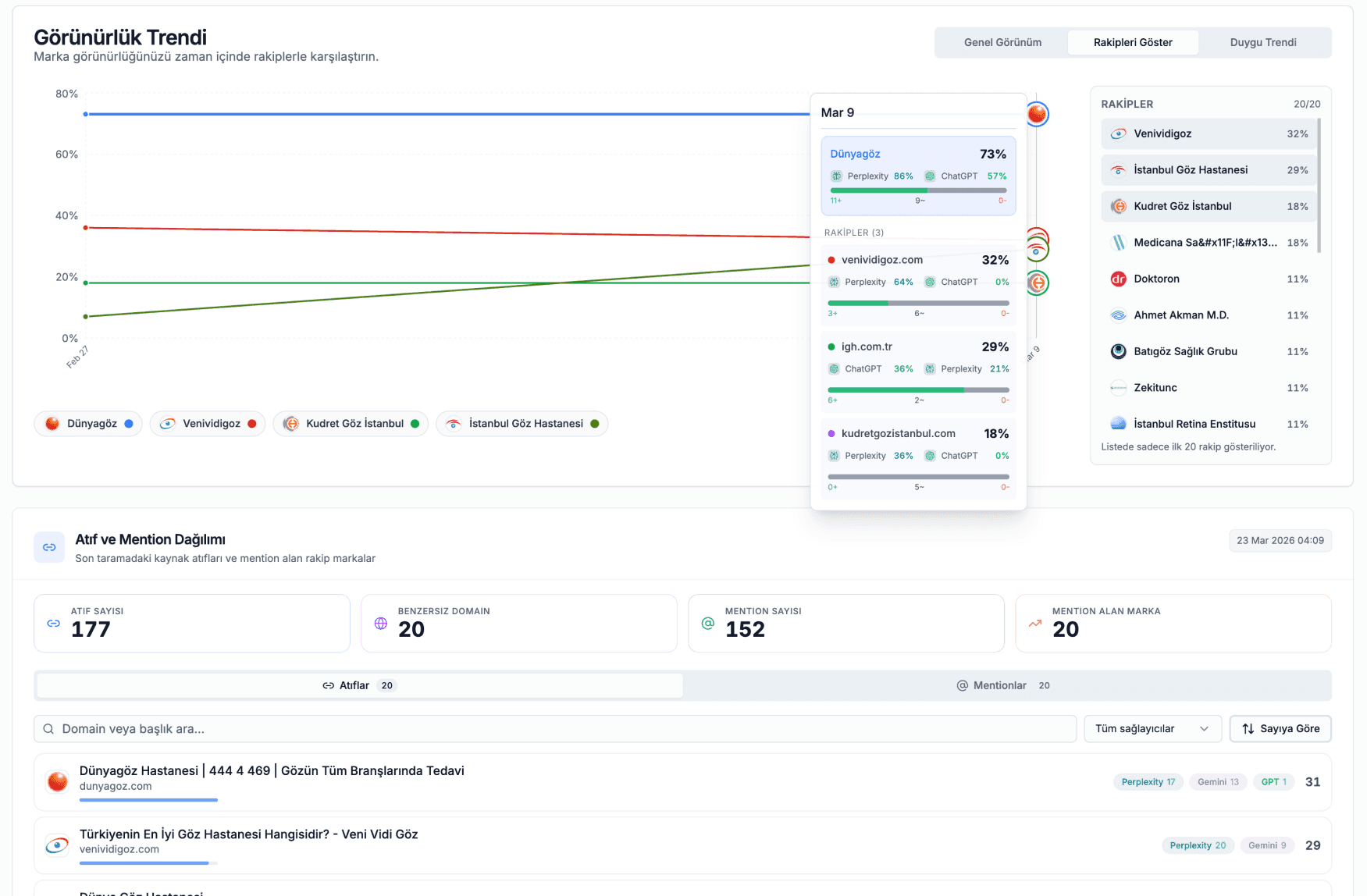Toggle the Dünyagöz legend chip

coord(88,424)
